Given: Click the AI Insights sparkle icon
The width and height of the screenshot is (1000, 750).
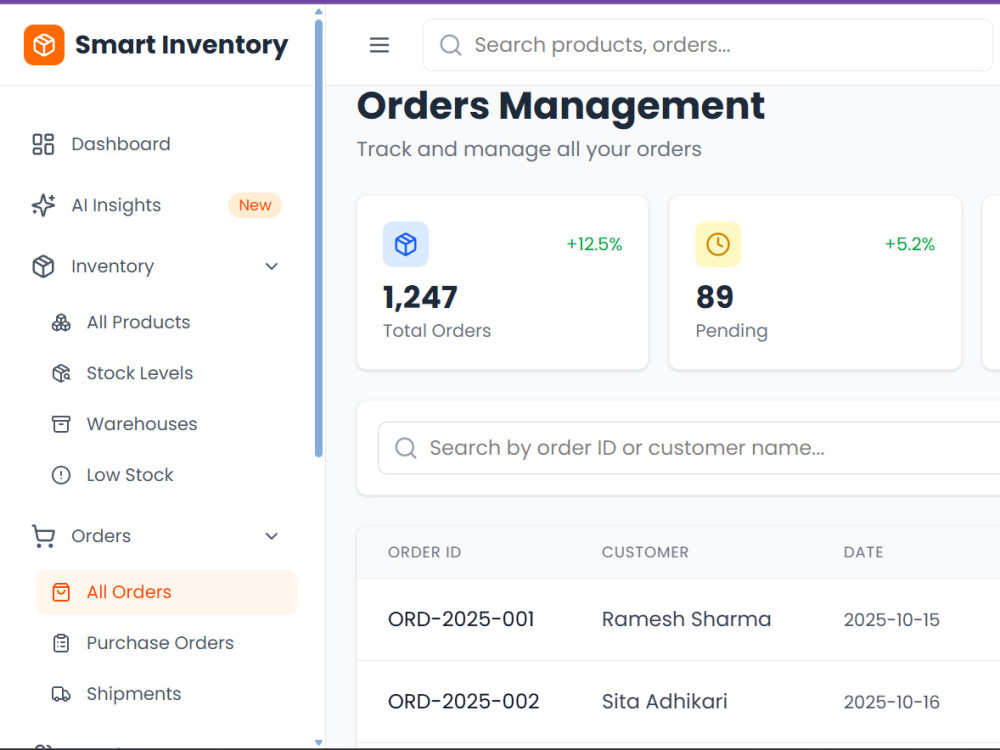Looking at the screenshot, I should 43,205.
